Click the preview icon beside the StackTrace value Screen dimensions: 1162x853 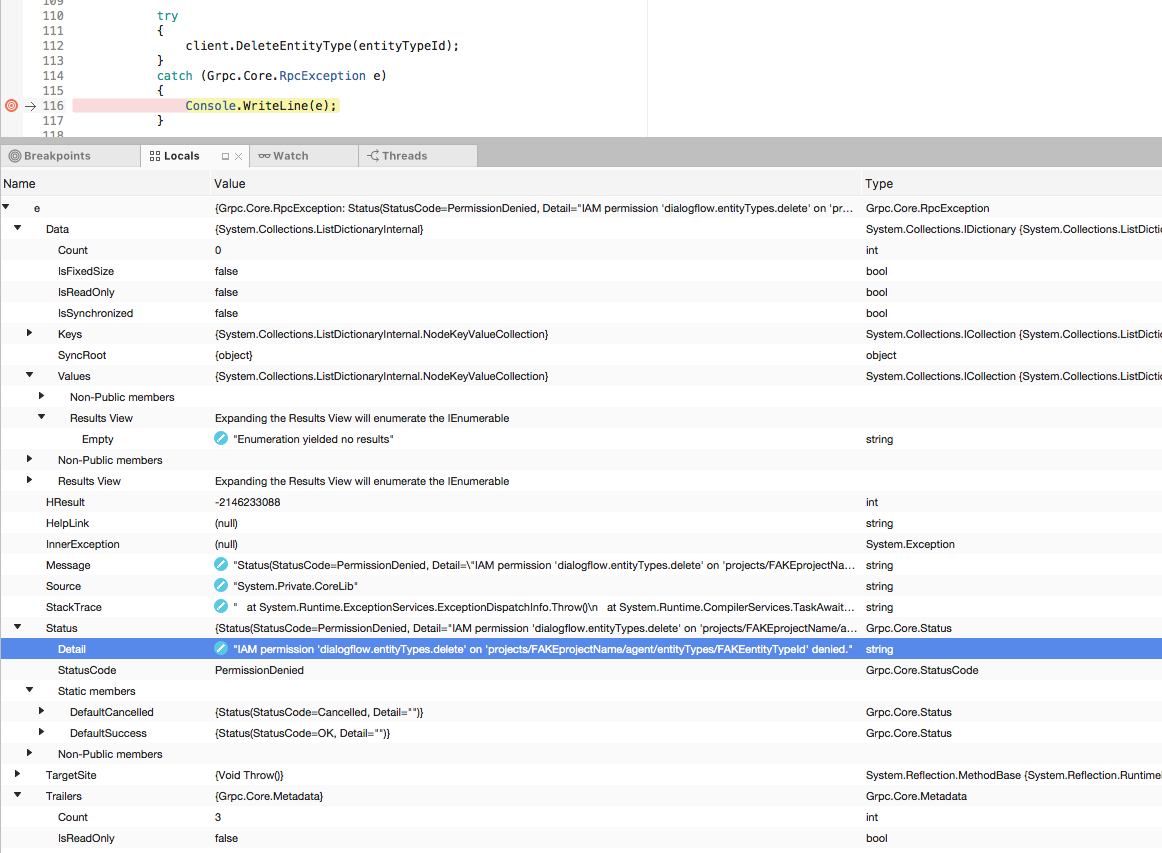pos(221,606)
